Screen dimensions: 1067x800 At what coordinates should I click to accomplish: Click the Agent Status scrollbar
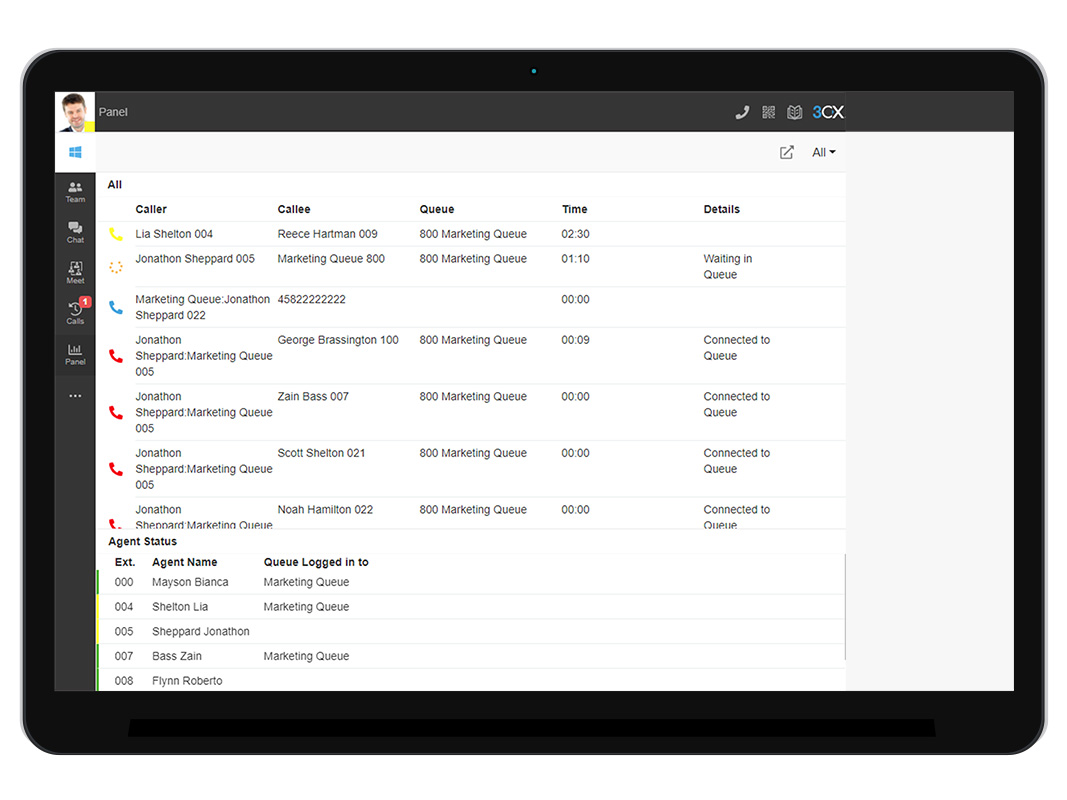pos(844,606)
